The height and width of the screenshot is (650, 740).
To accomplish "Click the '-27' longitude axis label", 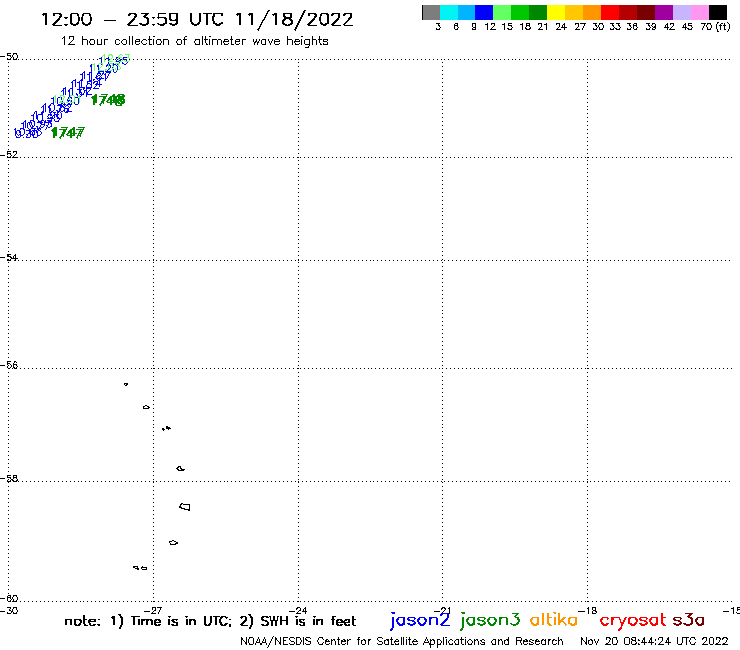I will click(153, 610).
